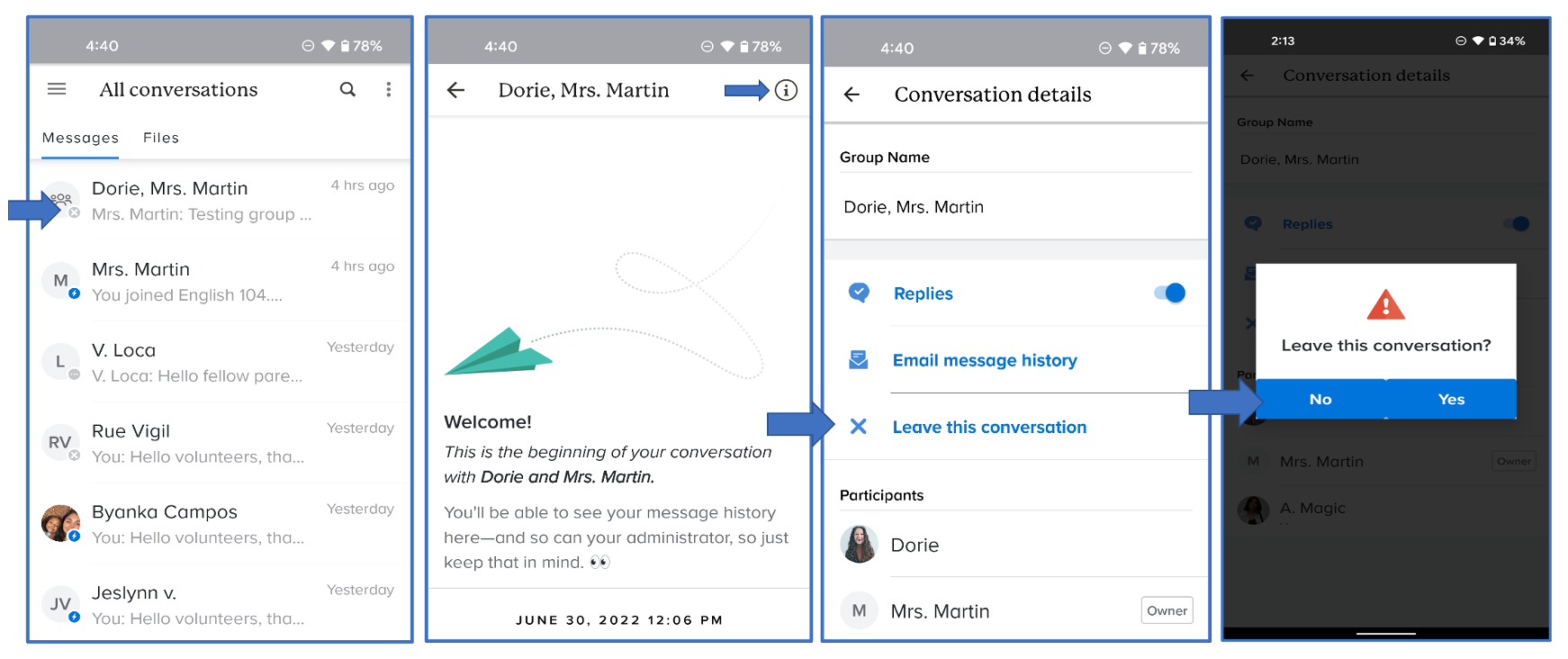
Task: Switch to the Files tab
Action: 161,138
